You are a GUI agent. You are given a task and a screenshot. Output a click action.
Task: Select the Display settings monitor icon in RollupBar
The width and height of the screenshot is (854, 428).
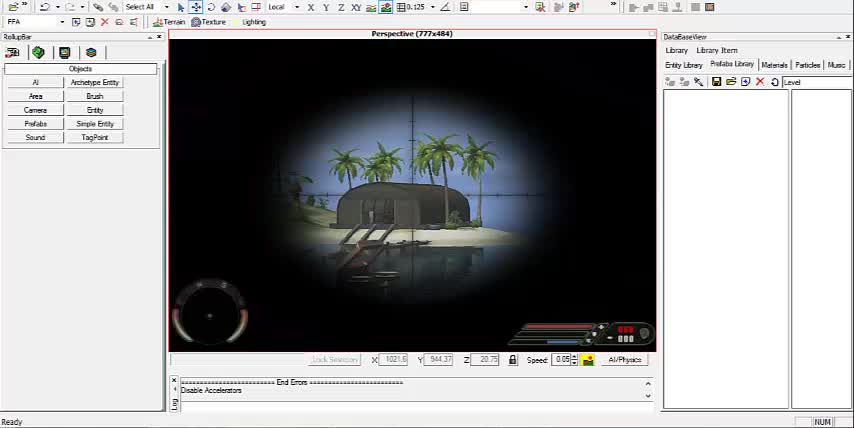[65, 52]
